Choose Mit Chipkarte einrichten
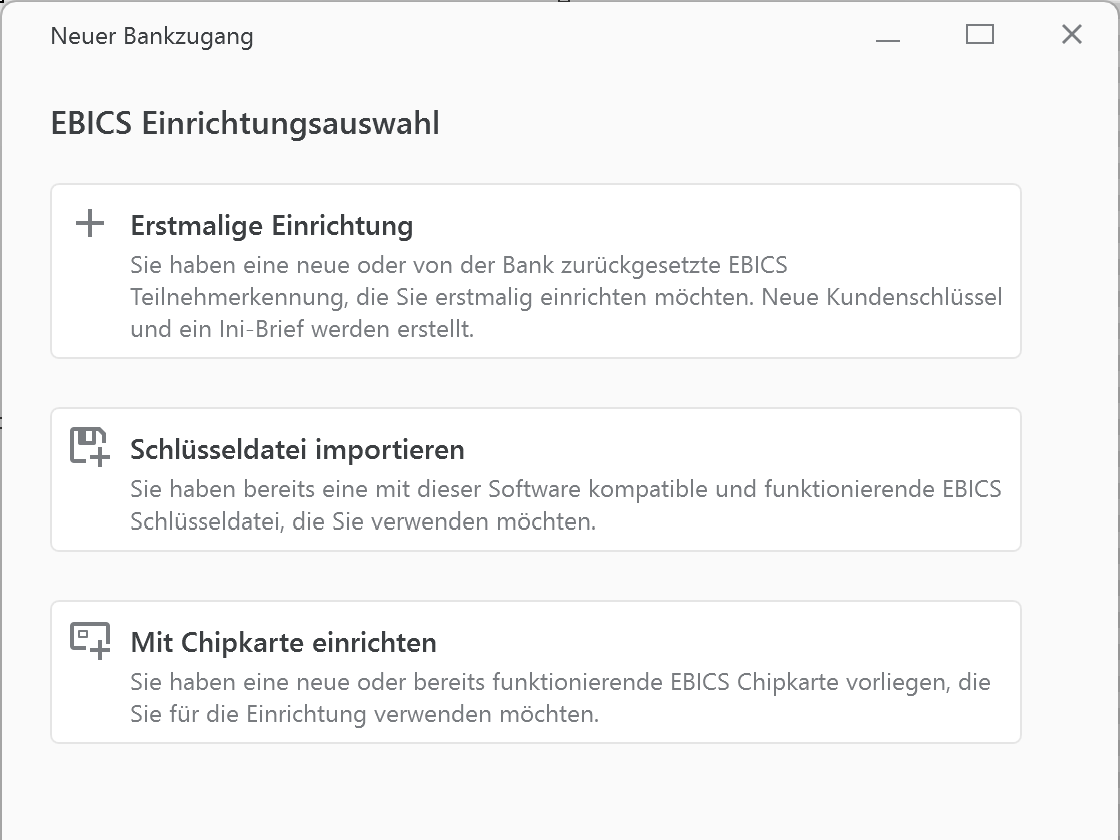This screenshot has width=1120, height=840. 534,671
